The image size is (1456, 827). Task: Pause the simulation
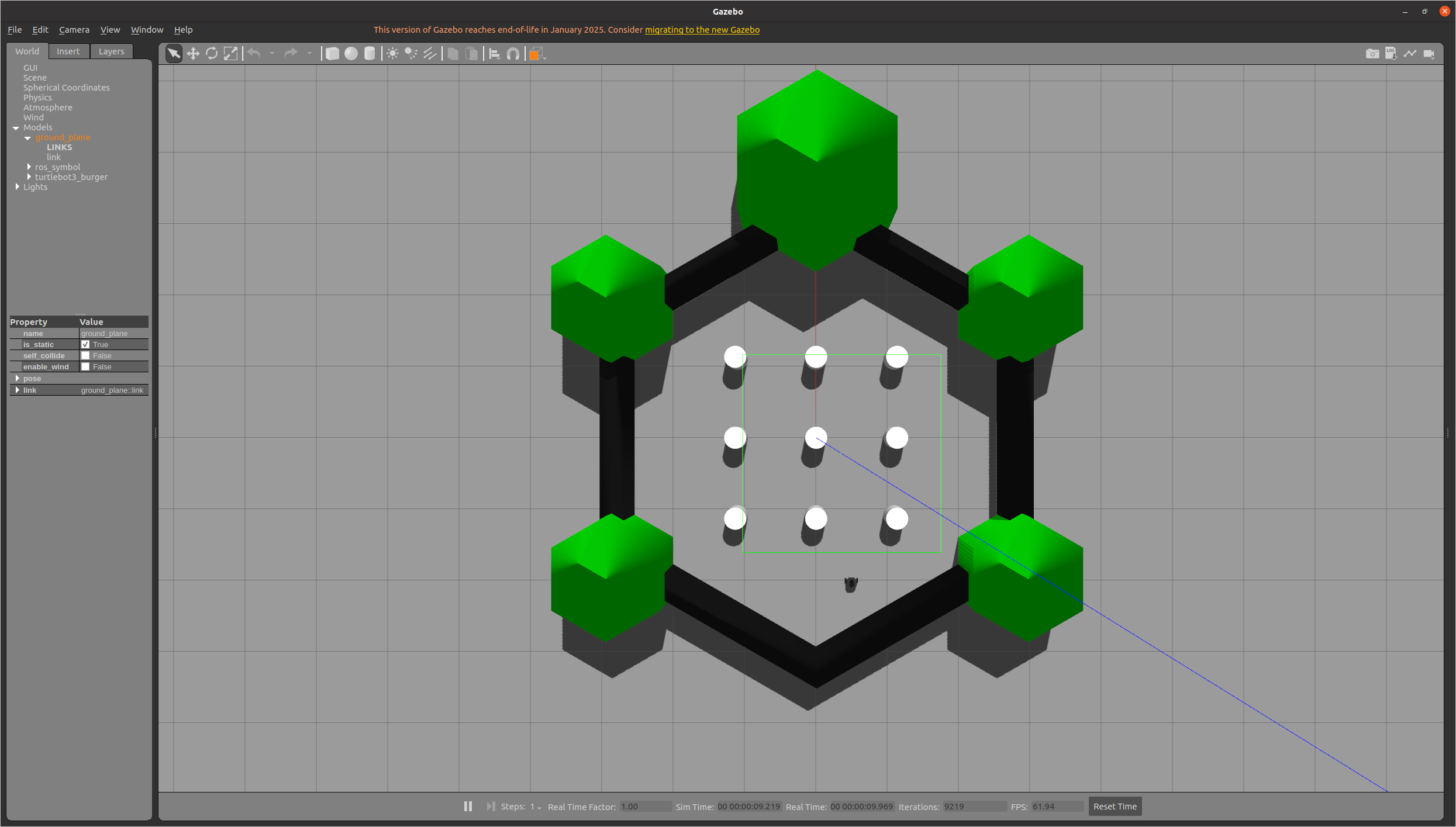(468, 807)
